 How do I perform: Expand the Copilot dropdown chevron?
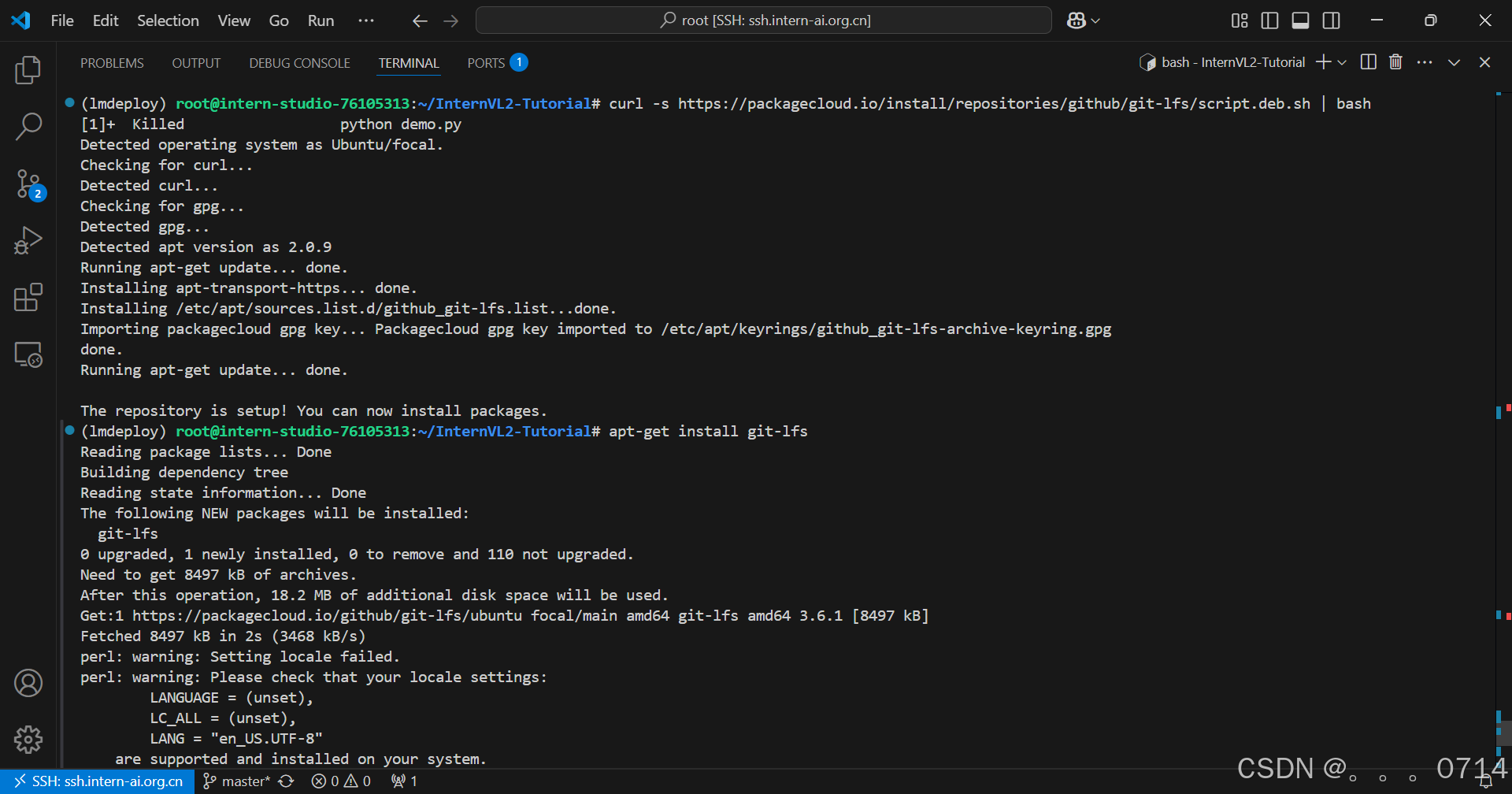(x=1095, y=21)
